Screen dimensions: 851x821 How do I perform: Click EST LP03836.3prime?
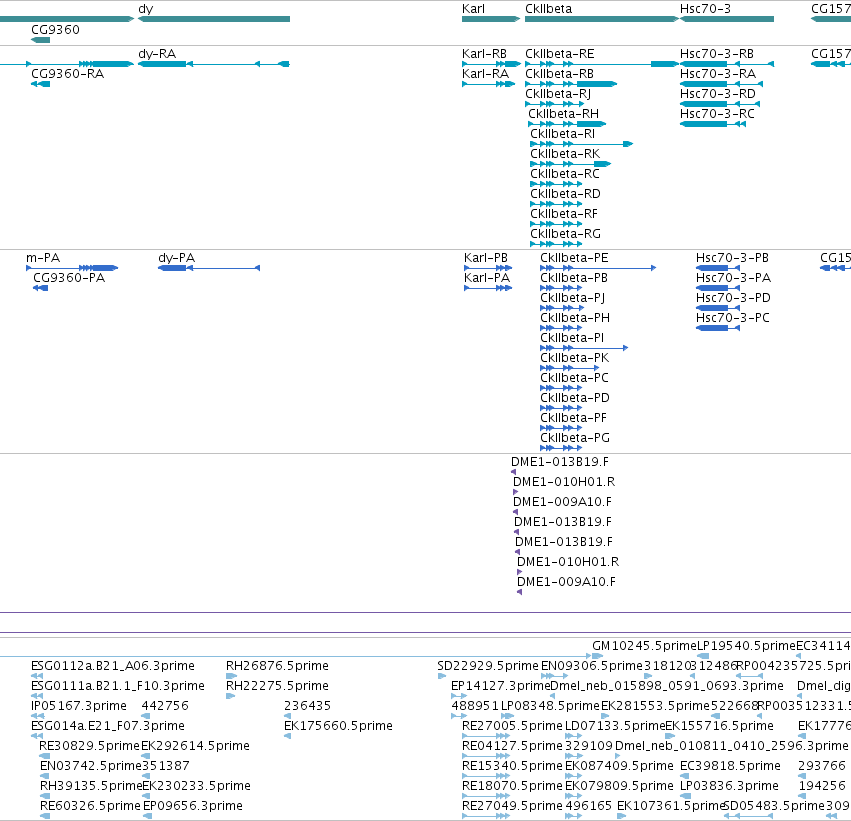point(685,797)
